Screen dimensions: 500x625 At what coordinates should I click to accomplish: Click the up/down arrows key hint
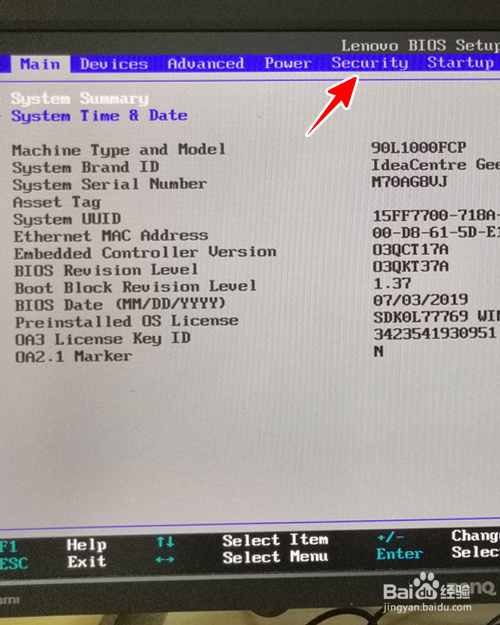click(x=165, y=542)
